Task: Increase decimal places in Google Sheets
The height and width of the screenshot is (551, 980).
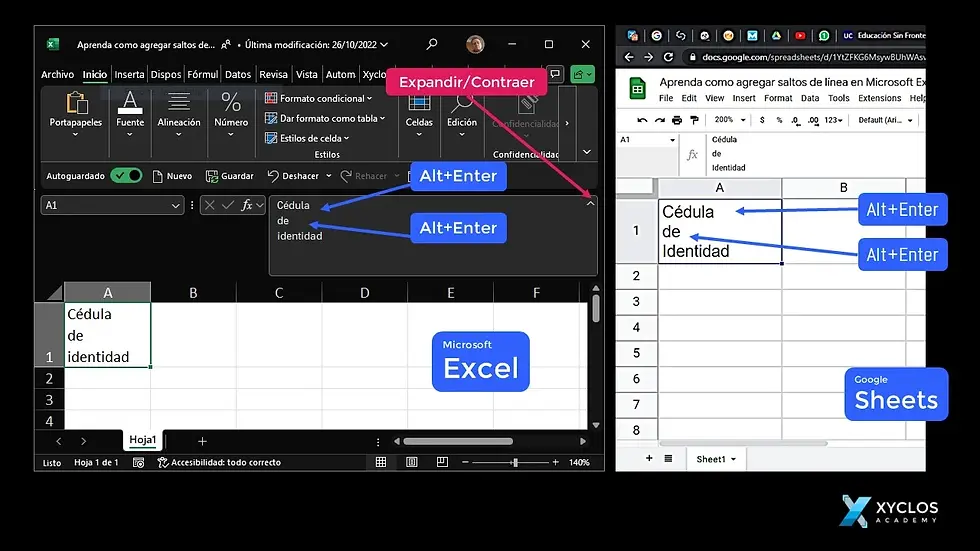Action: click(x=812, y=120)
